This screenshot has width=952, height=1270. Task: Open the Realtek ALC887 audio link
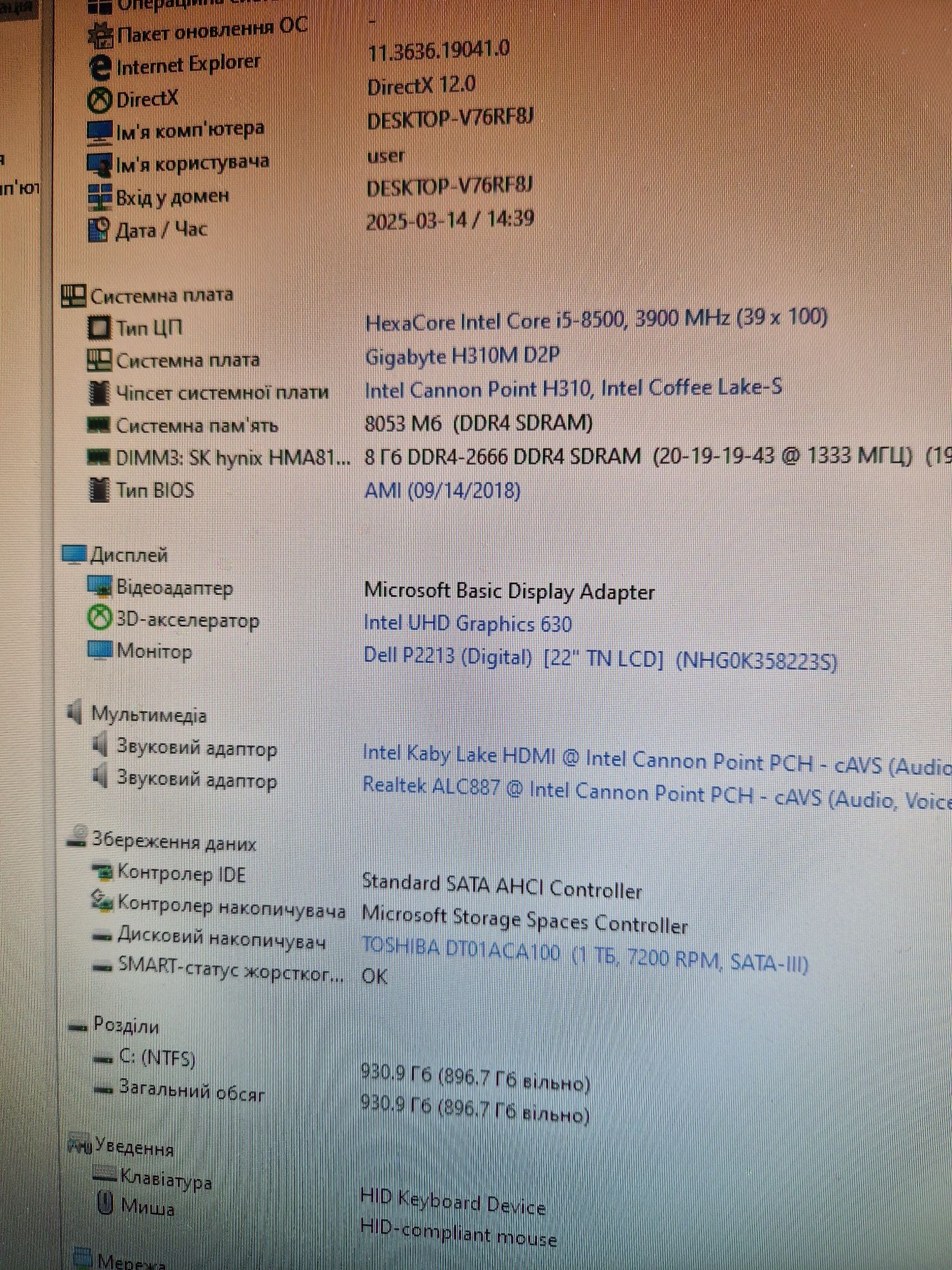click(x=657, y=793)
